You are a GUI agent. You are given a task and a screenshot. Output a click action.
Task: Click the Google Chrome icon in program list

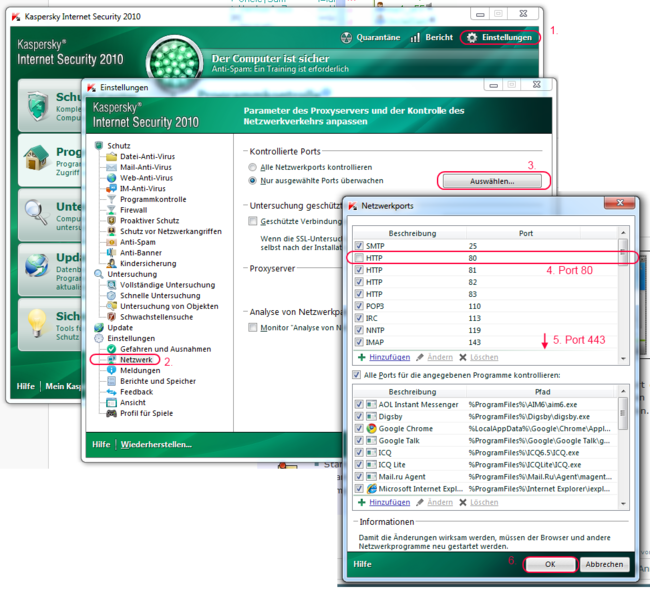(371, 429)
